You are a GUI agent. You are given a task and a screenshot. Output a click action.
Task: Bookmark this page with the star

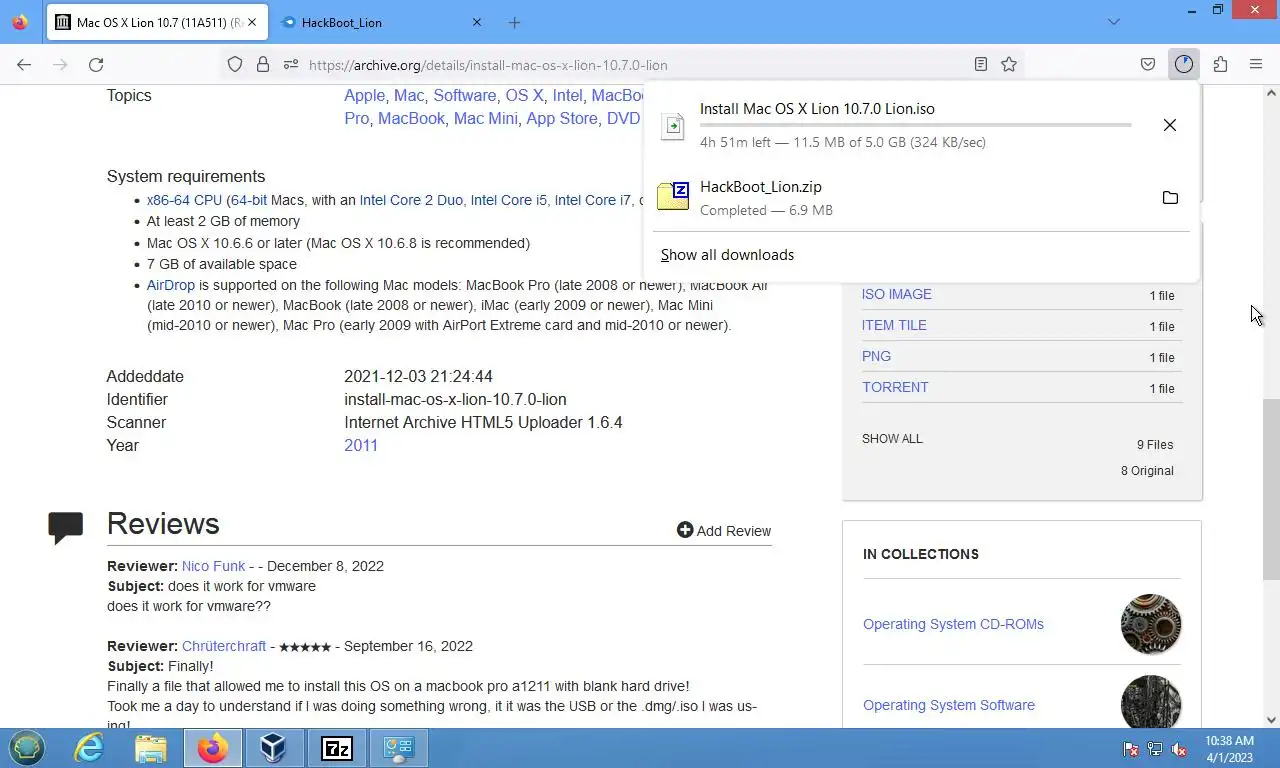(x=1009, y=64)
